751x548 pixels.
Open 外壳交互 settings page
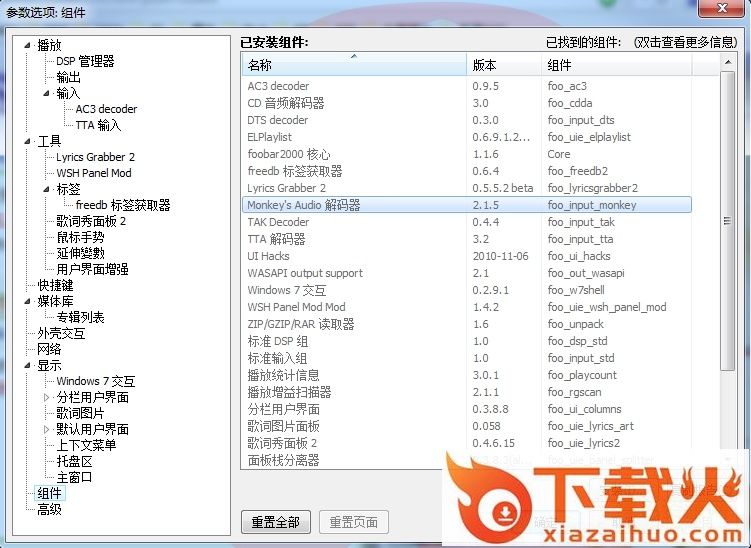61,333
